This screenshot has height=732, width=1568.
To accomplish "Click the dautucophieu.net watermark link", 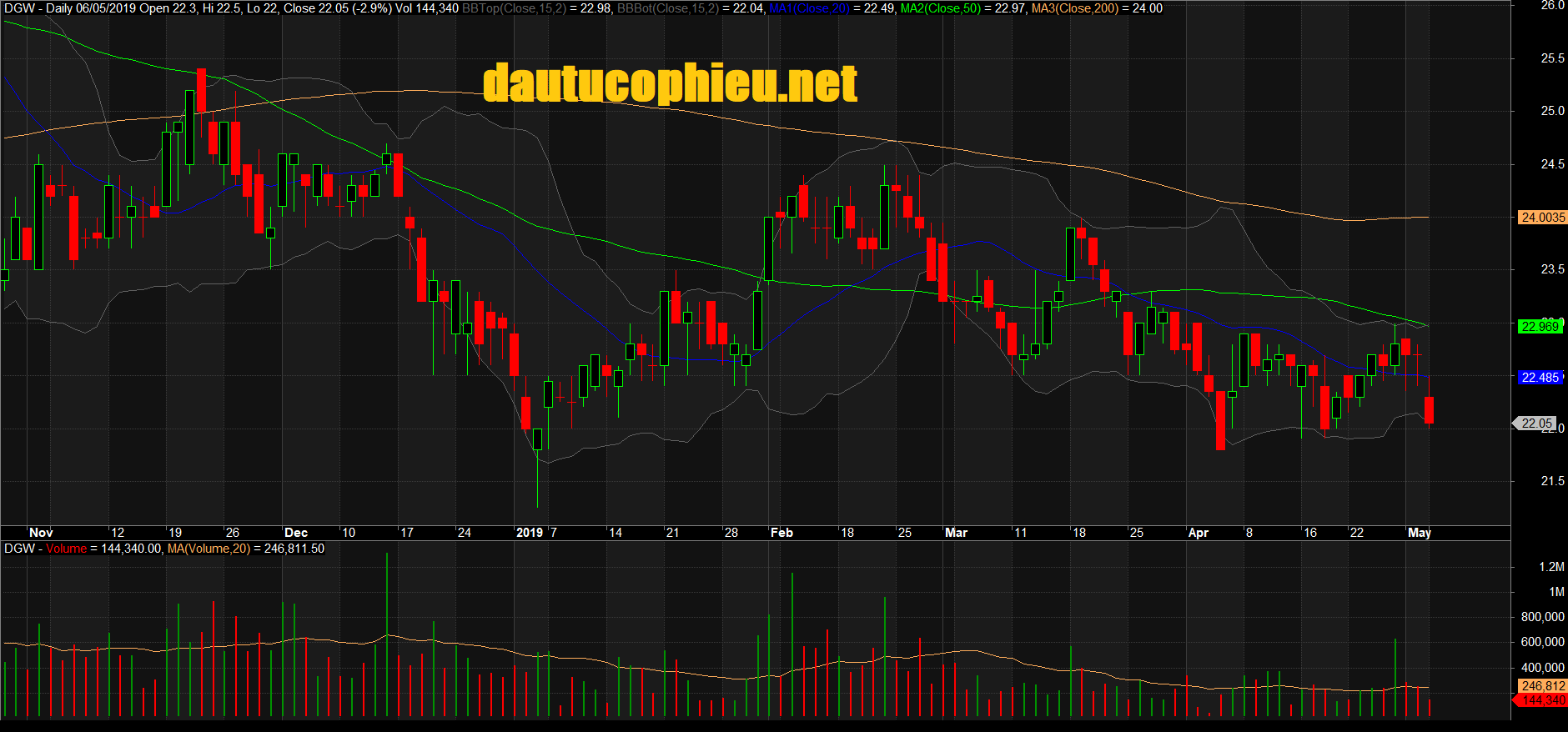I will click(670, 84).
